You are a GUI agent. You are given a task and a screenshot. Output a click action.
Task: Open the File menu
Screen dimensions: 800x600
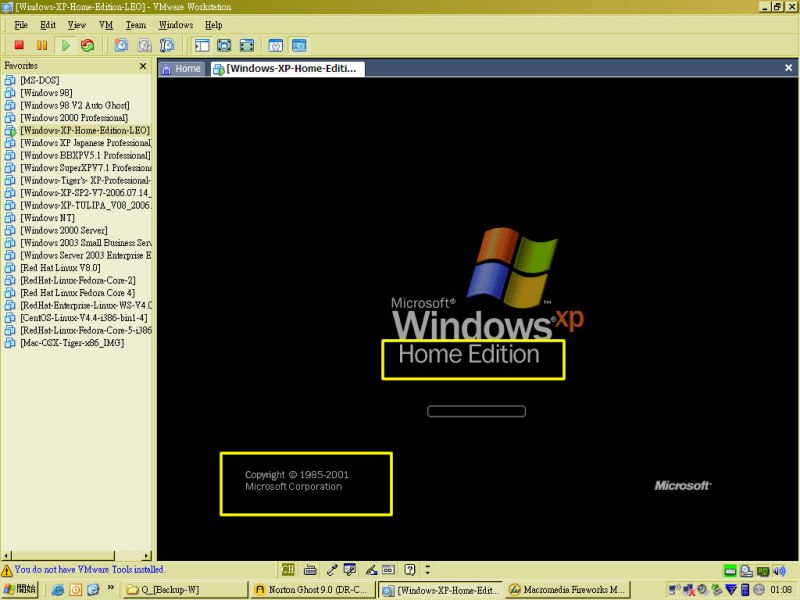21,25
